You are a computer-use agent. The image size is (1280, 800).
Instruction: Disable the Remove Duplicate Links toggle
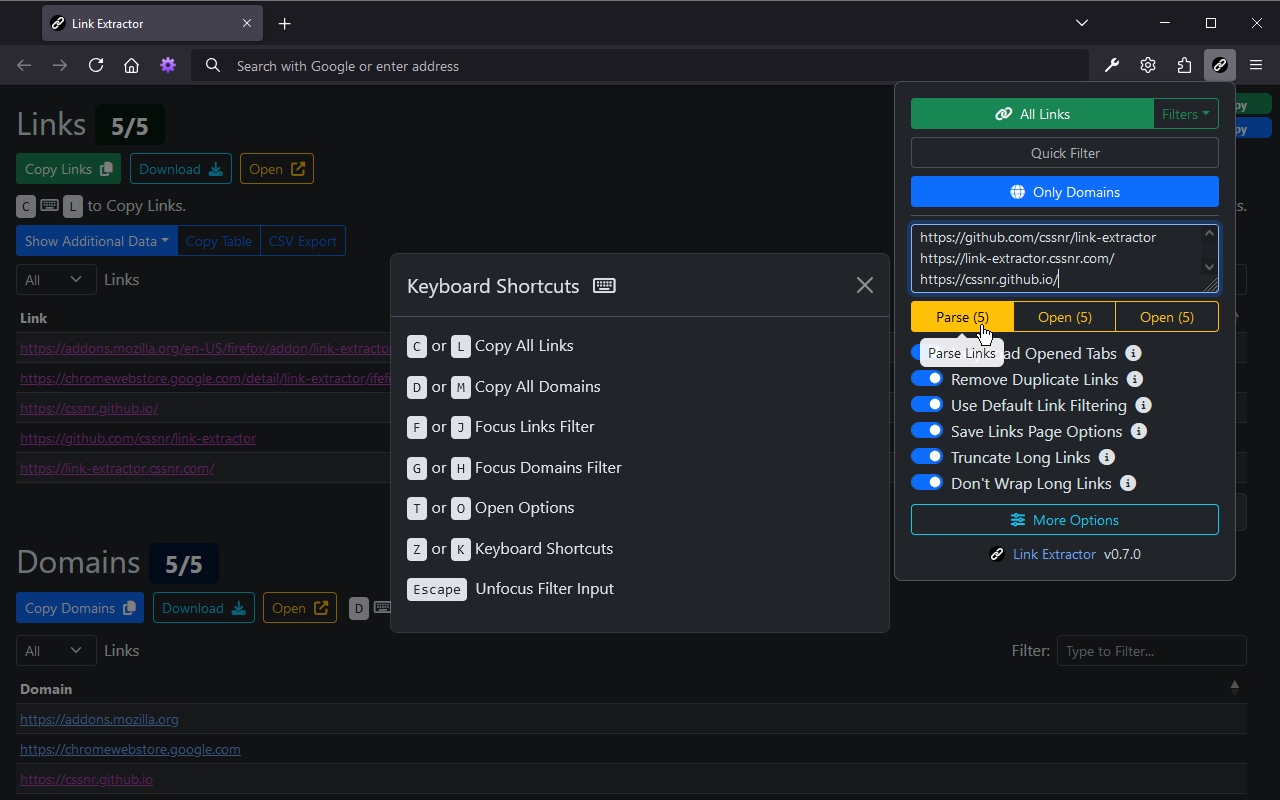click(927, 379)
